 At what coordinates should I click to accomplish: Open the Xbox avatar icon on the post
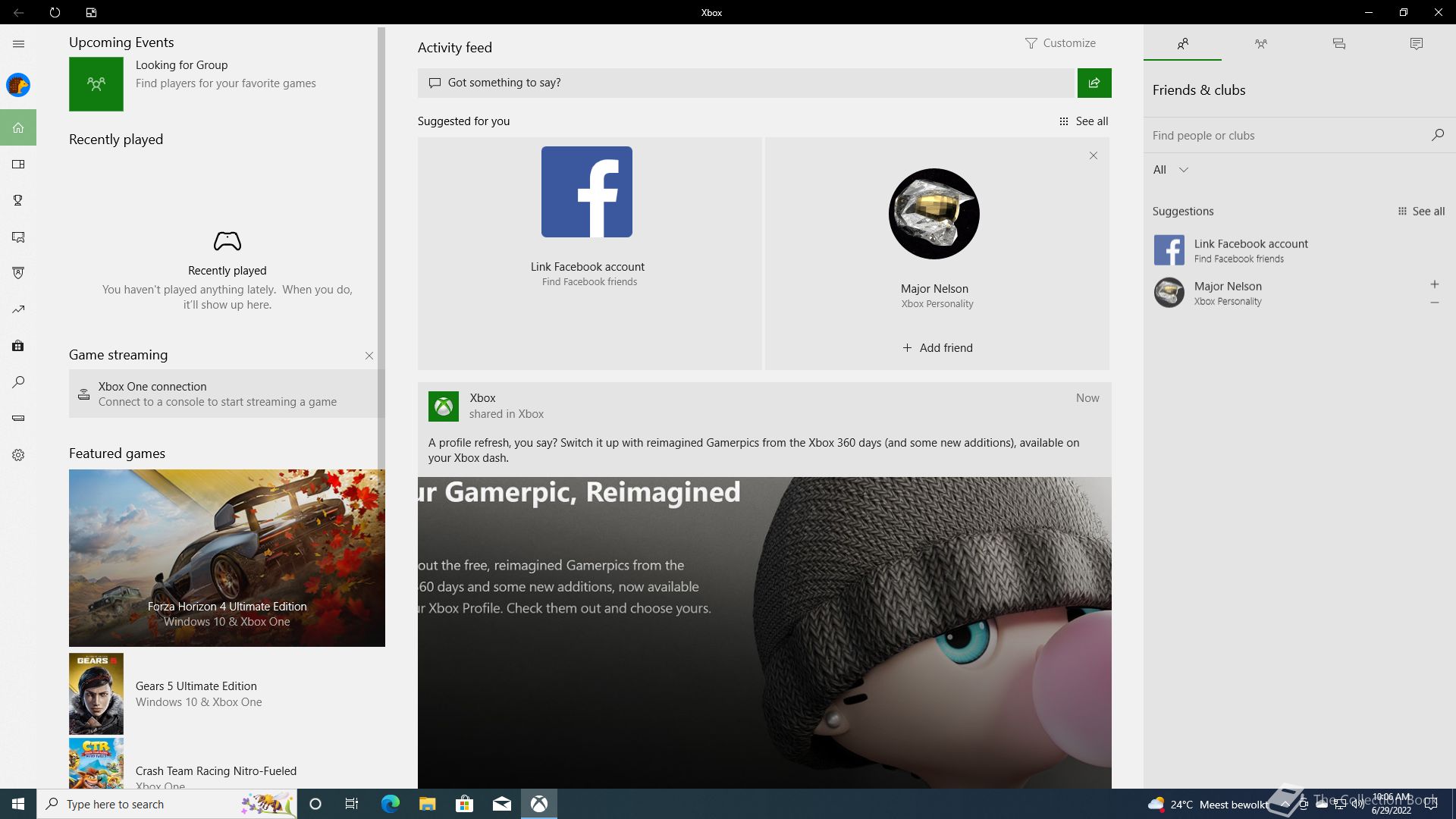444,406
